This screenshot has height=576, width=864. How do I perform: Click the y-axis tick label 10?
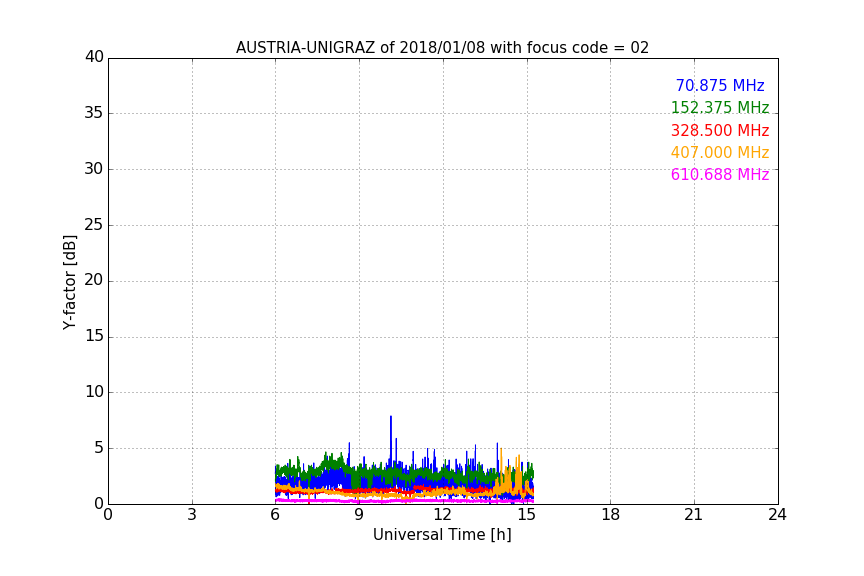click(x=94, y=392)
